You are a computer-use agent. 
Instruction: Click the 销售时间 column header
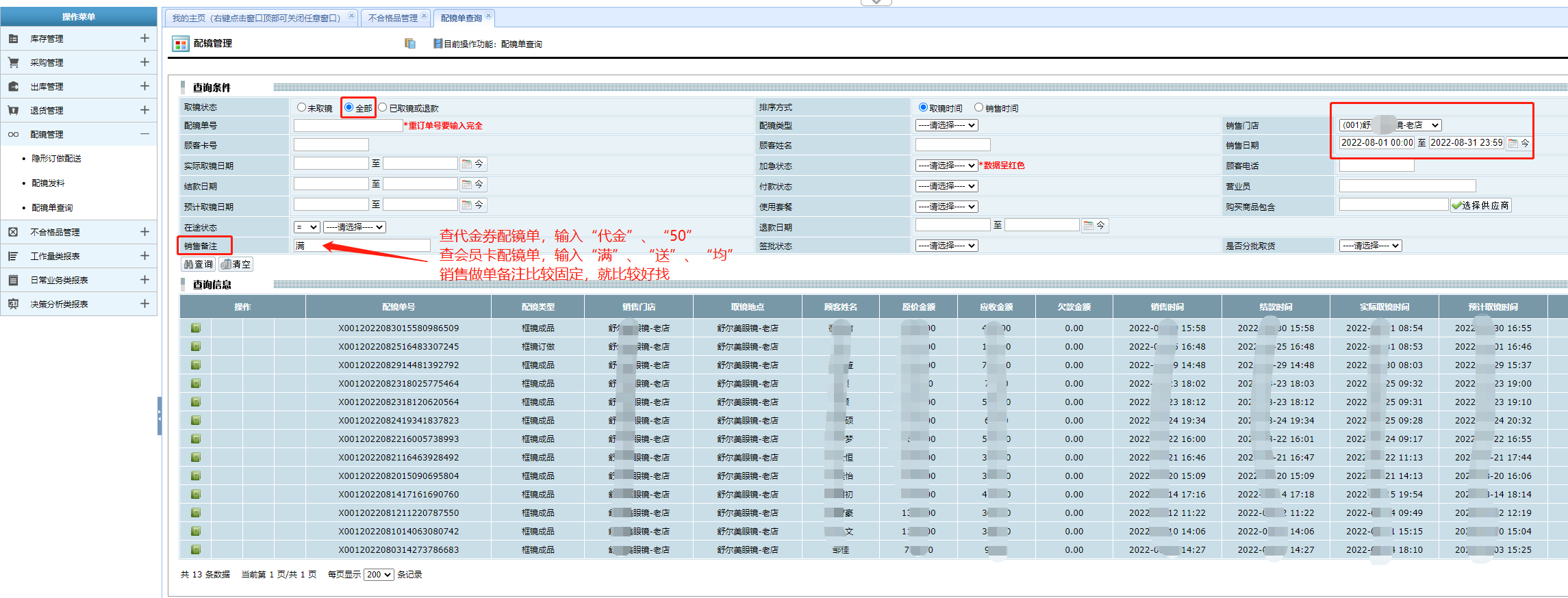[x=1167, y=307]
